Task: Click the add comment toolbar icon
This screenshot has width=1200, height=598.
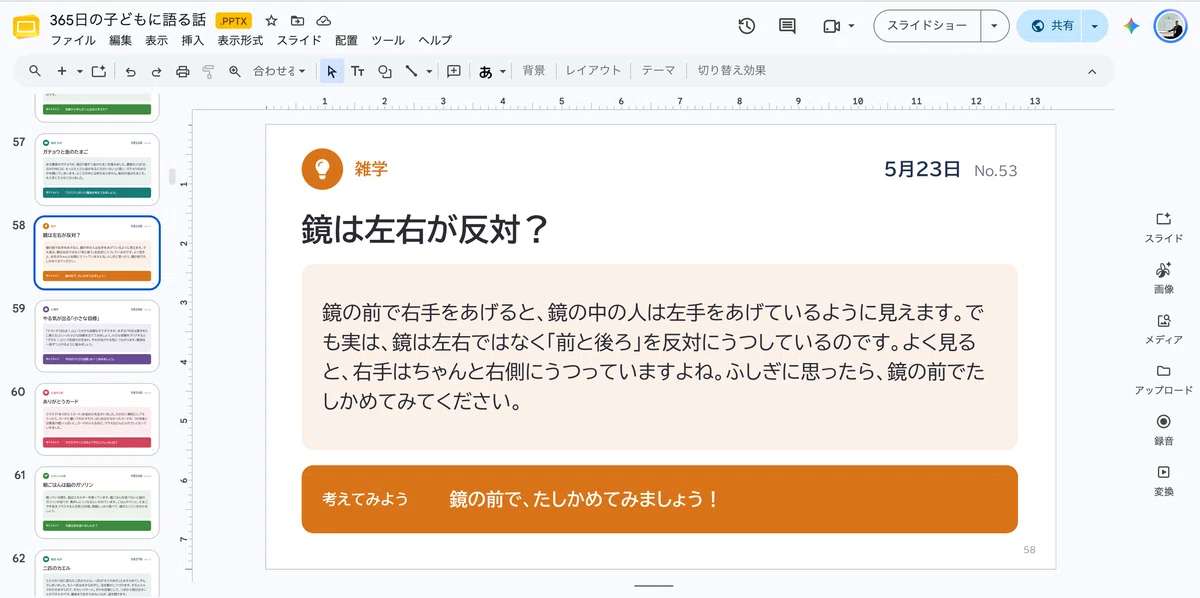Action: point(454,71)
